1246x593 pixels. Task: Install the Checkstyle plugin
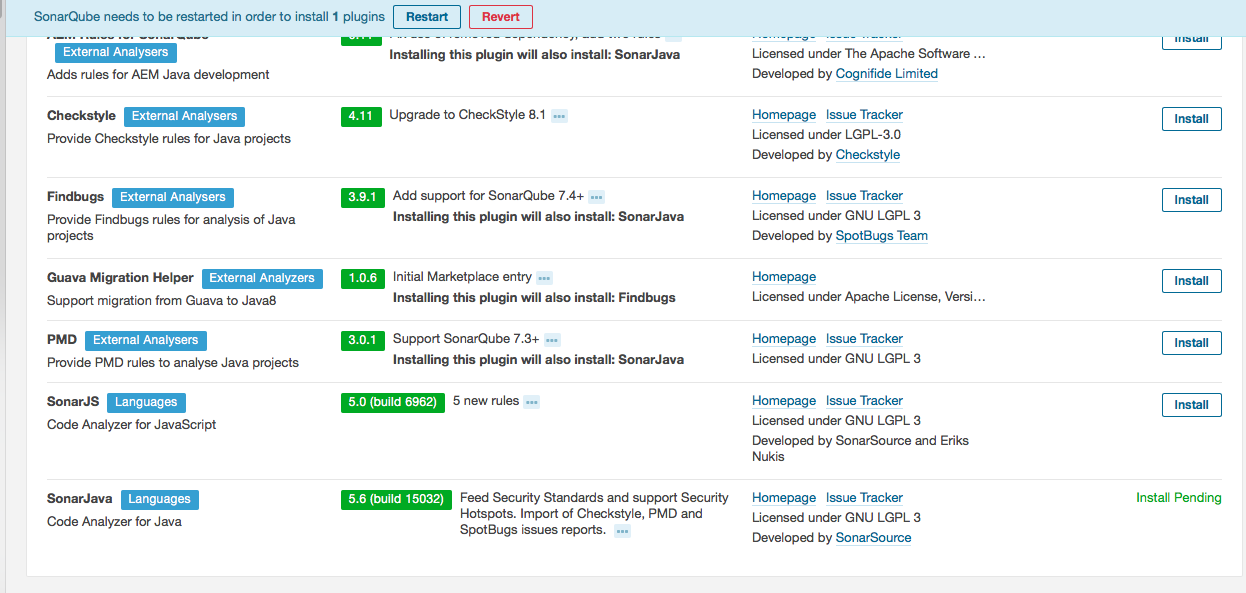[x=1191, y=119]
